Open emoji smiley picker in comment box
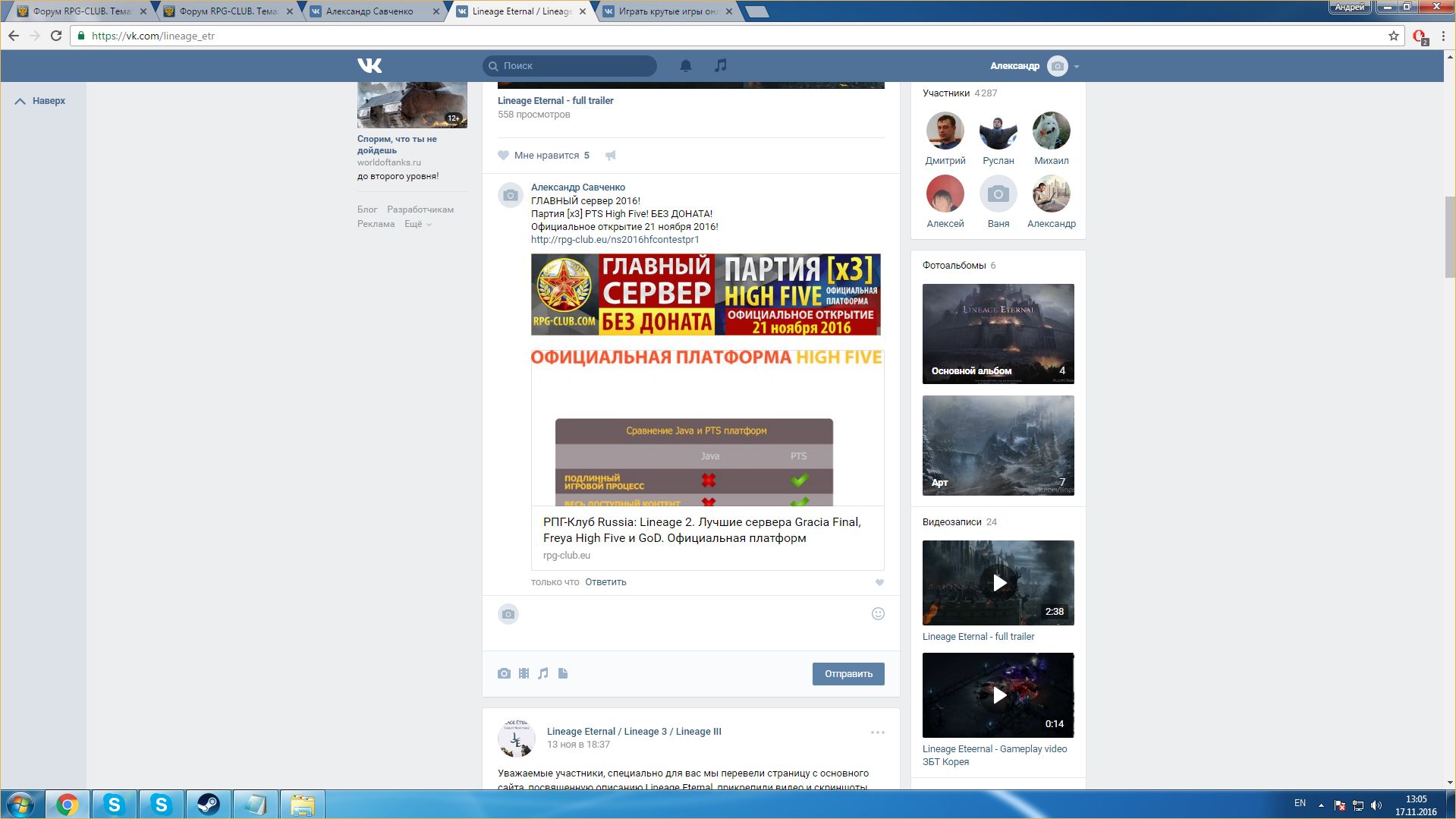This screenshot has height=819, width=1456. pos(878,614)
